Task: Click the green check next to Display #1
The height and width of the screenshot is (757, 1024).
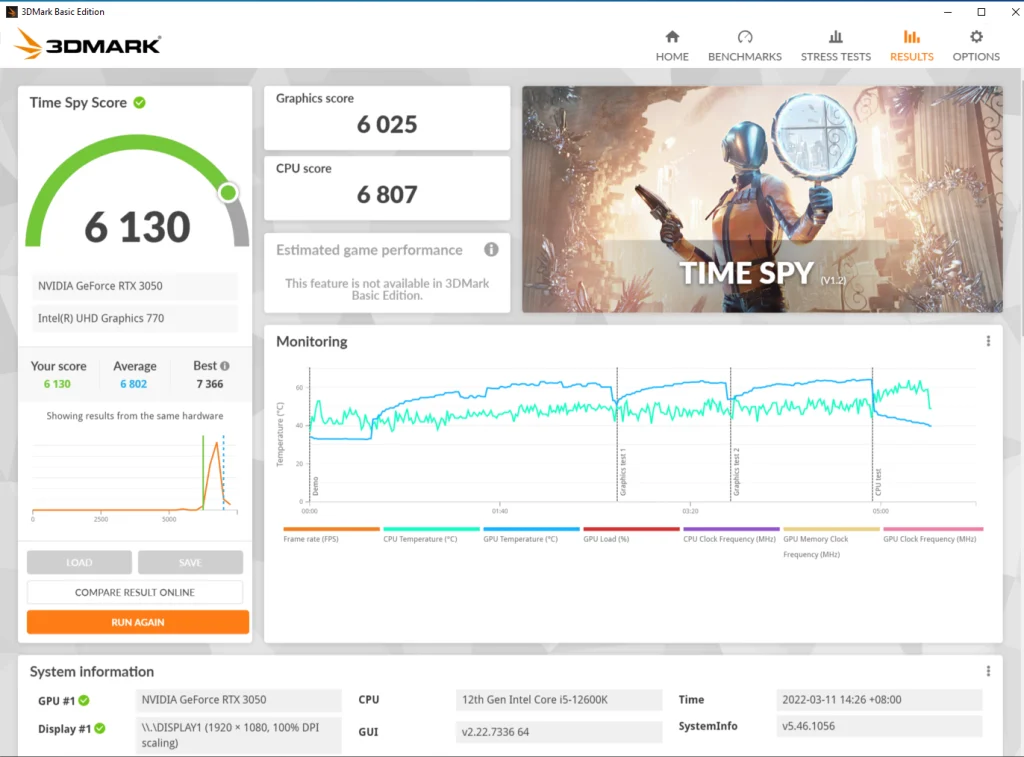Action: (x=99, y=728)
